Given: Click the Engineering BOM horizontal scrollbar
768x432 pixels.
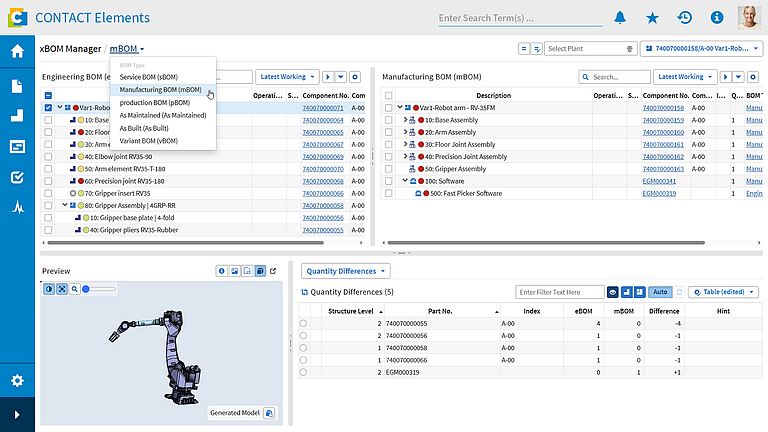Looking at the screenshot, I should coord(185,242).
